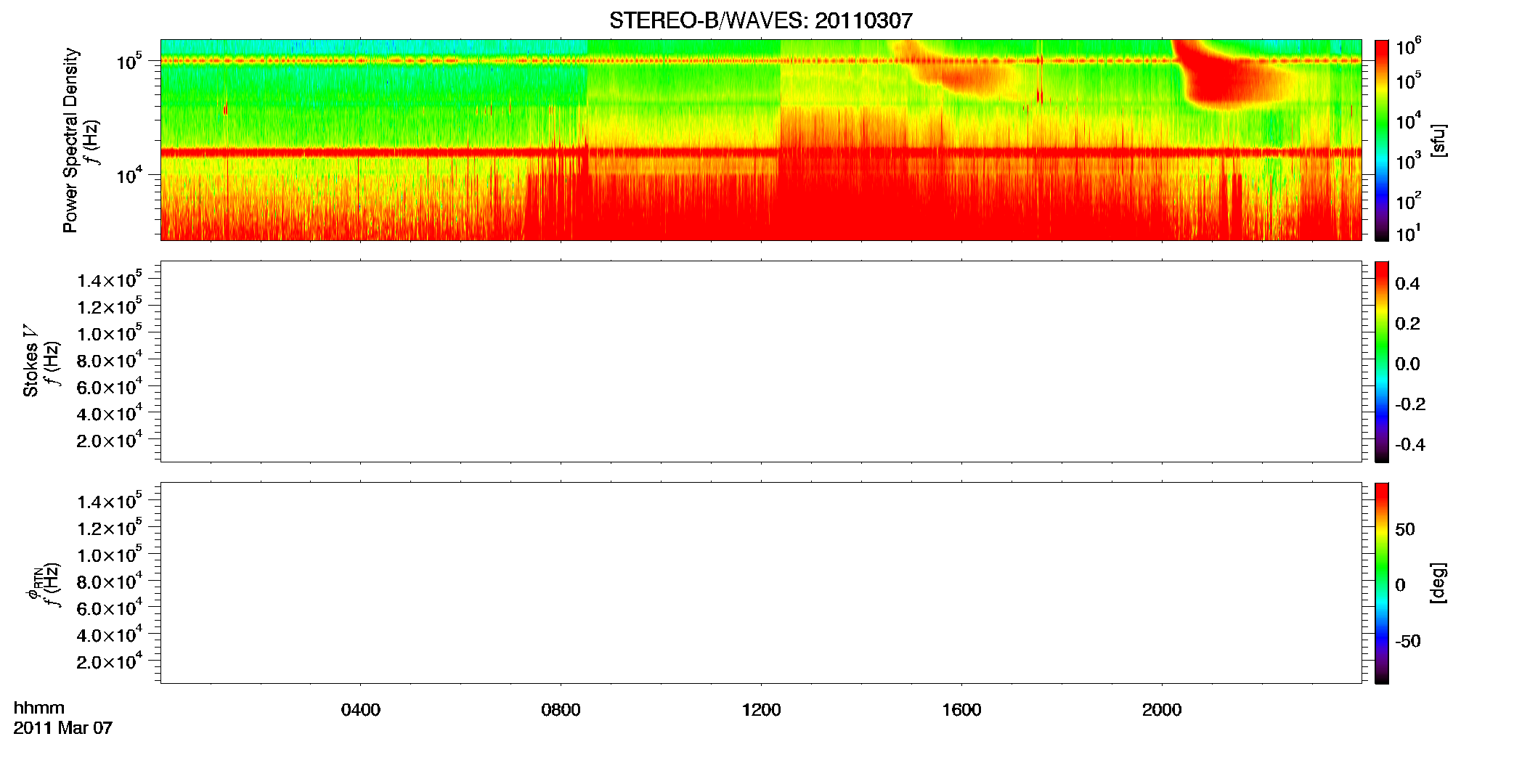Select the 10^5 frequency tick on the spectrogram axis

coord(129,61)
